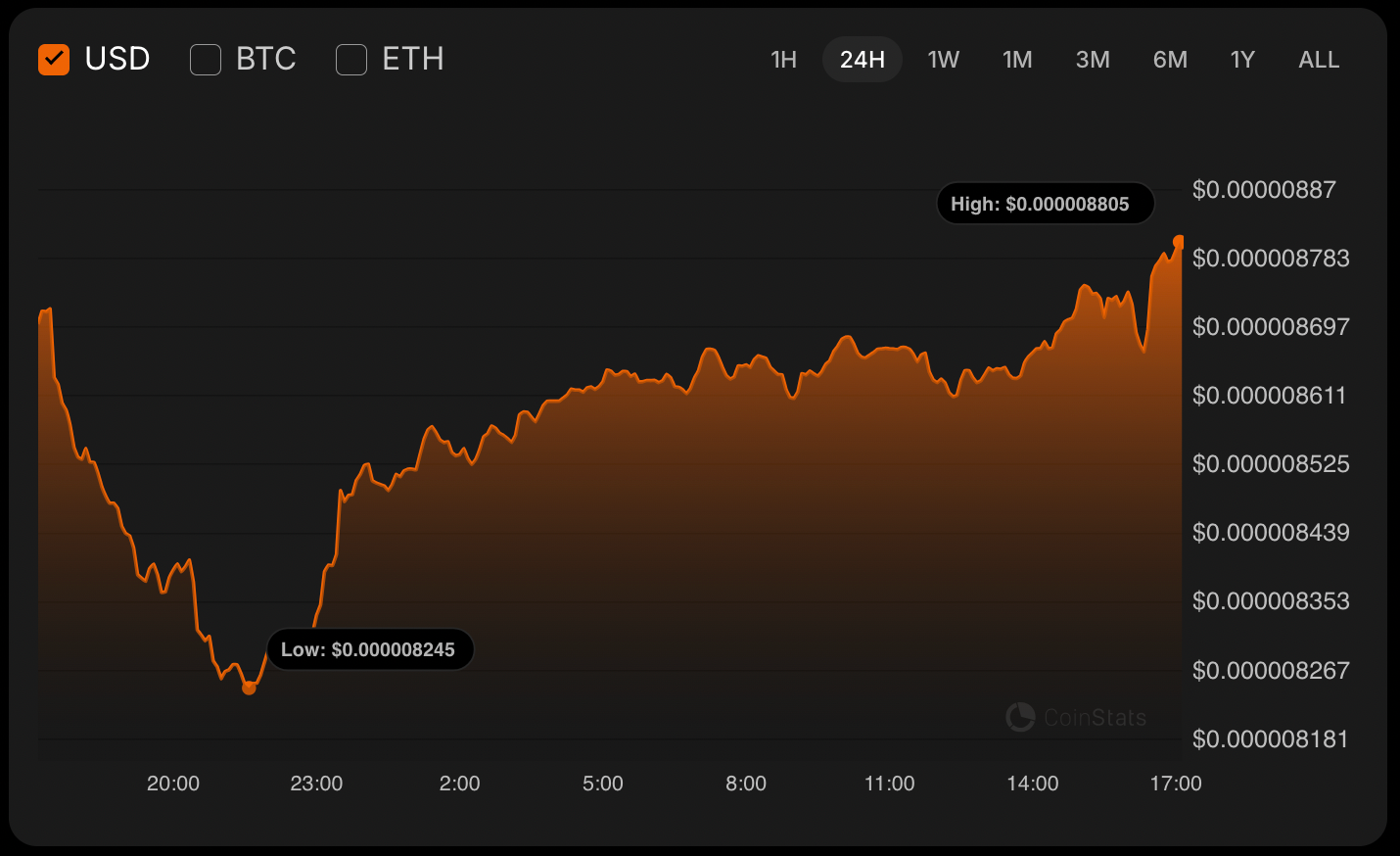Click the low point marker dot

(251, 690)
